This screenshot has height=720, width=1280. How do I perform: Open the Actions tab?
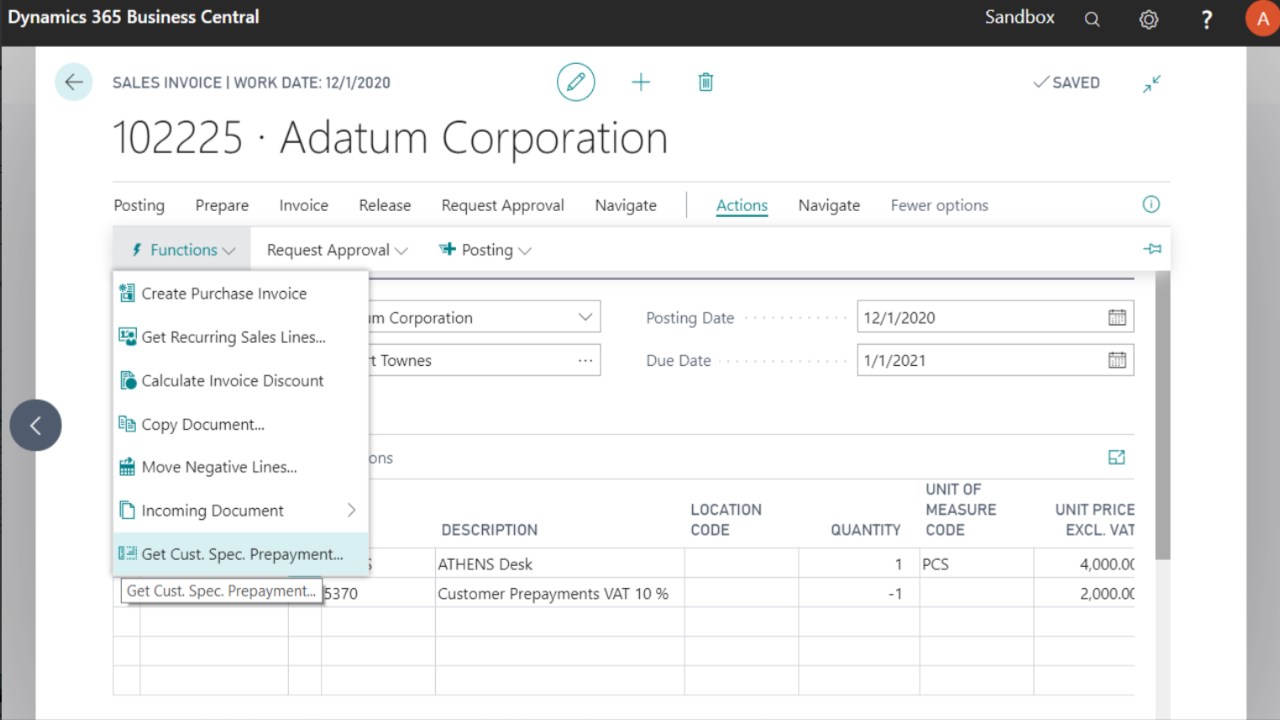[742, 205]
